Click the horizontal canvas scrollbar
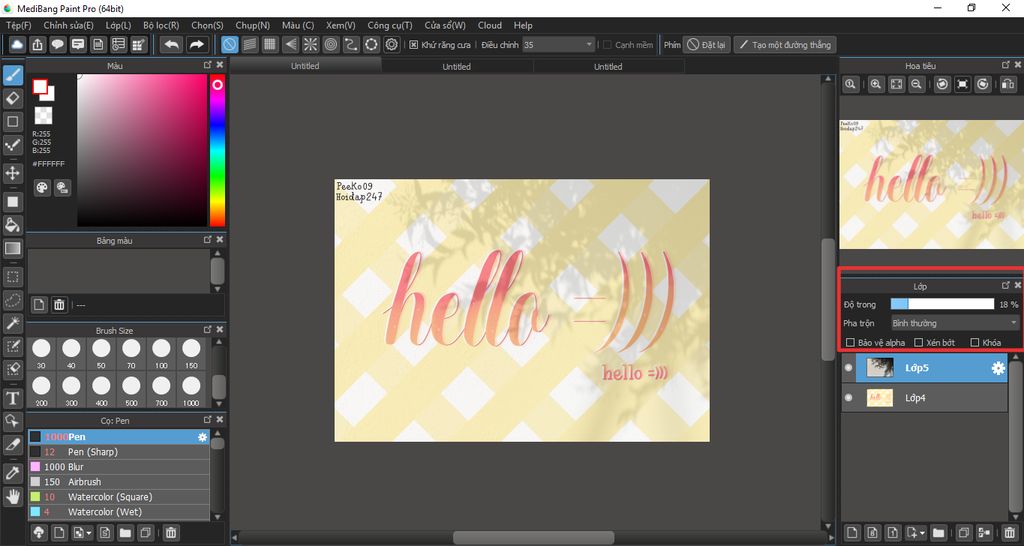 [x=534, y=538]
